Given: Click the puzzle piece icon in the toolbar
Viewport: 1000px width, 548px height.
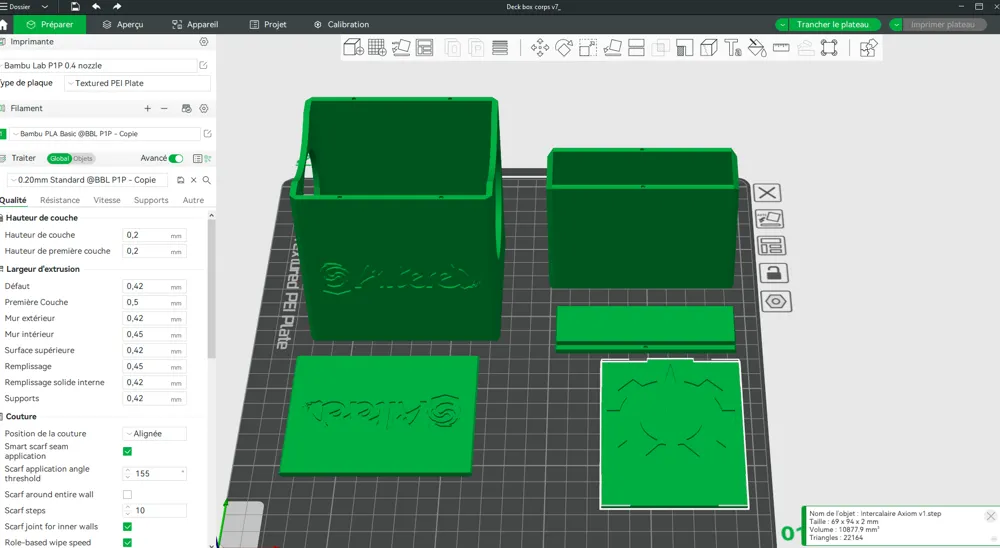Looking at the screenshot, I should coord(868,47).
